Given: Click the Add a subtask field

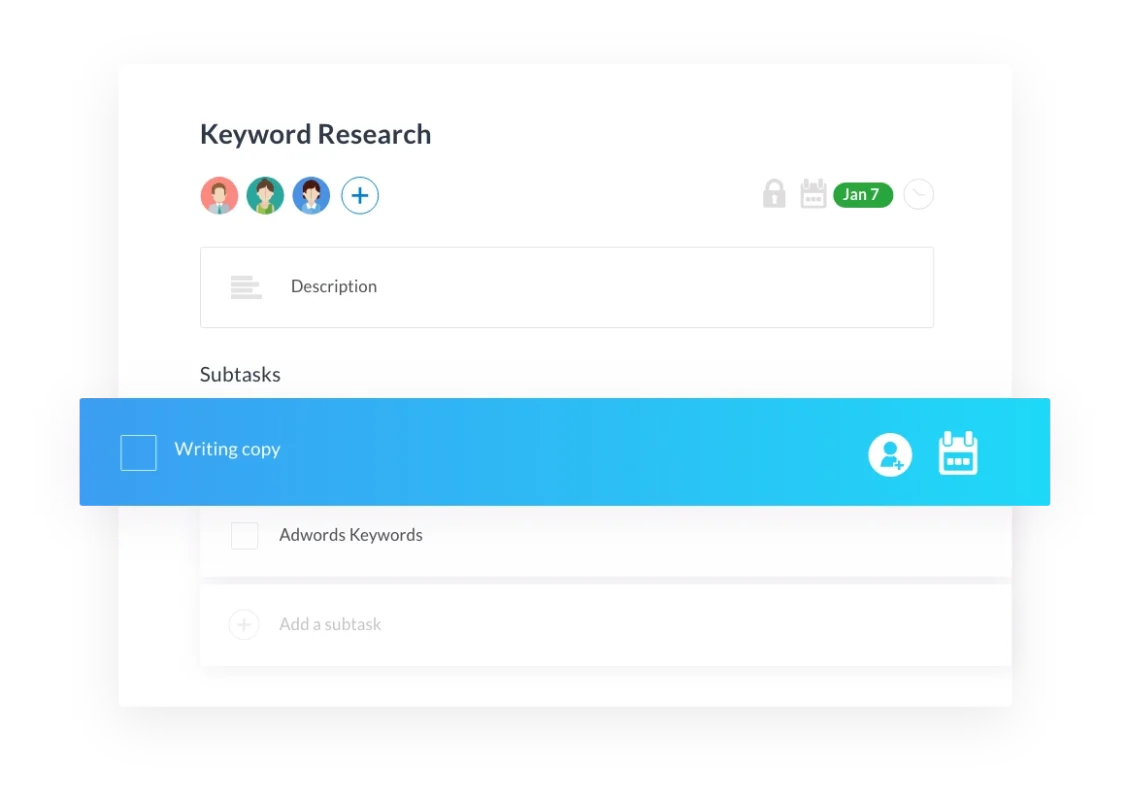Looking at the screenshot, I should (x=606, y=624).
